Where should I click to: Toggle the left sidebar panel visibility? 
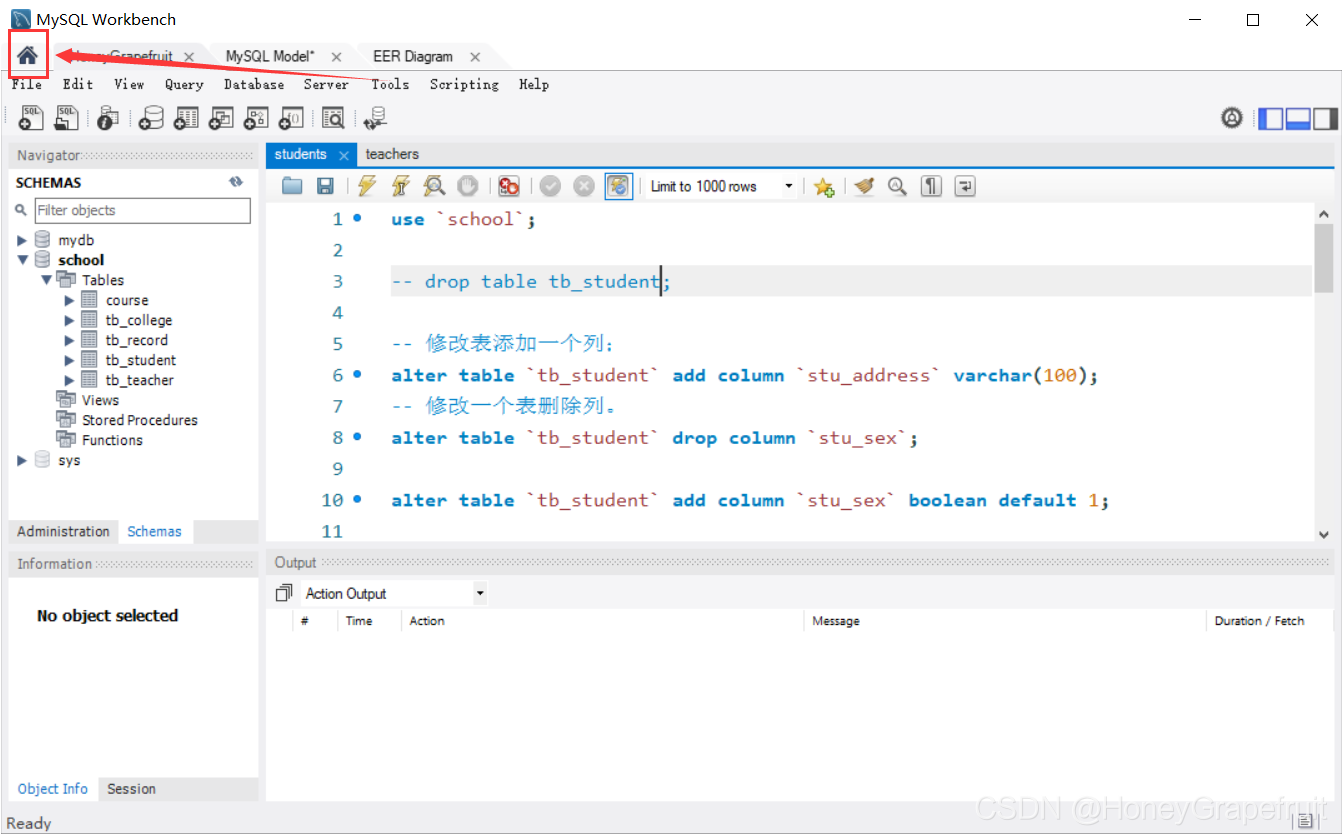pyautogui.click(x=1270, y=119)
